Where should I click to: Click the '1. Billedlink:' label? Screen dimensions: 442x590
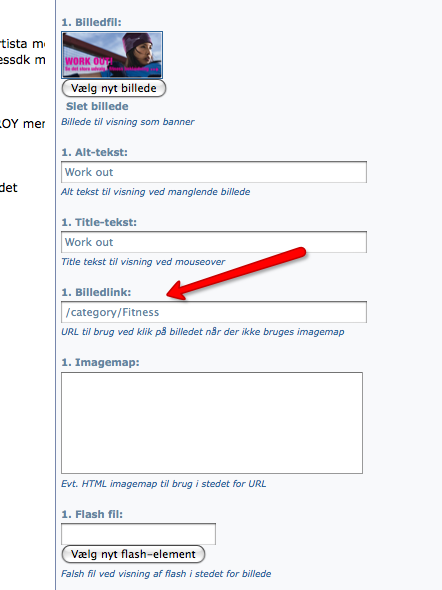(x=96, y=292)
